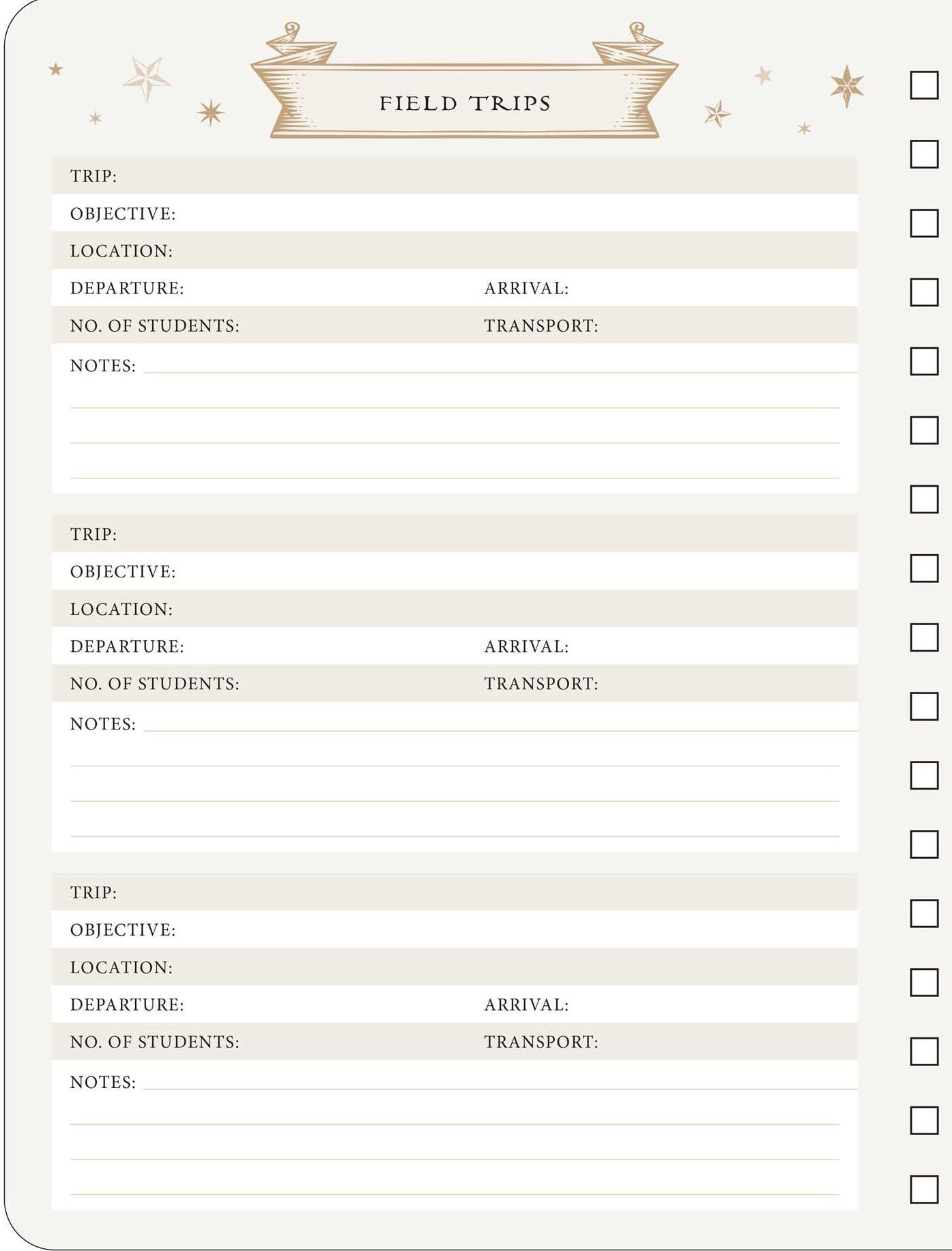Viewport: 952px width, 1251px height.
Task: Click the first TRIP field
Action: (454, 175)
